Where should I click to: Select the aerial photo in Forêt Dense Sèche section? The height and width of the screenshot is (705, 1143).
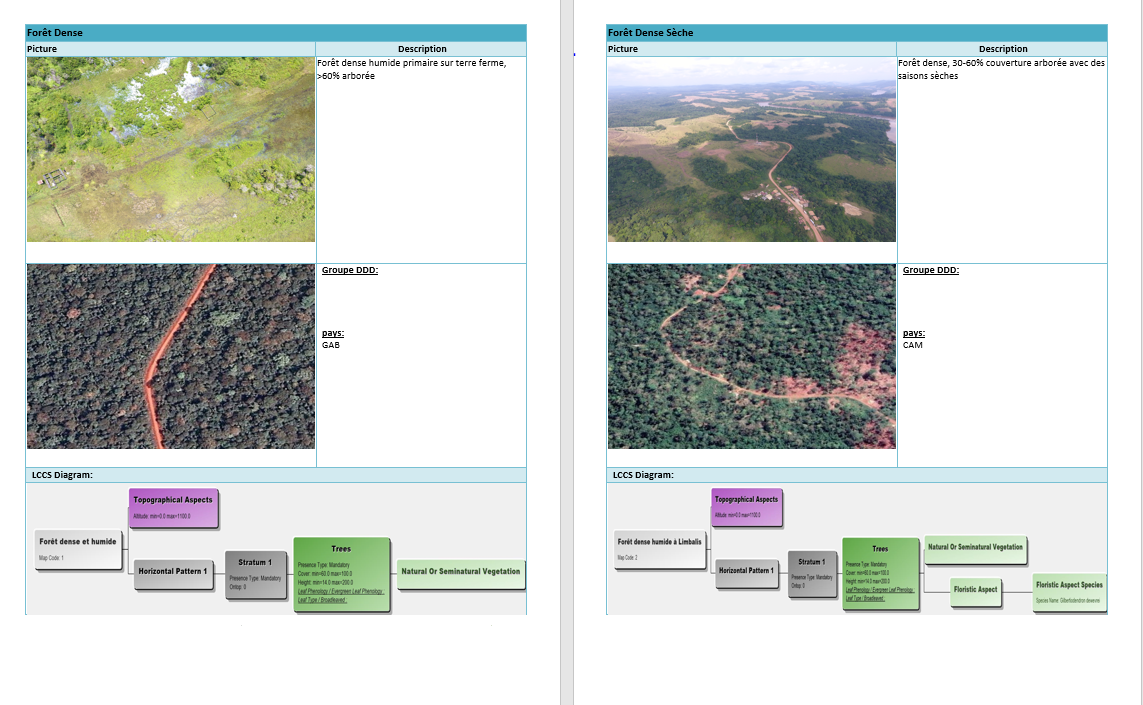[751, 150]
